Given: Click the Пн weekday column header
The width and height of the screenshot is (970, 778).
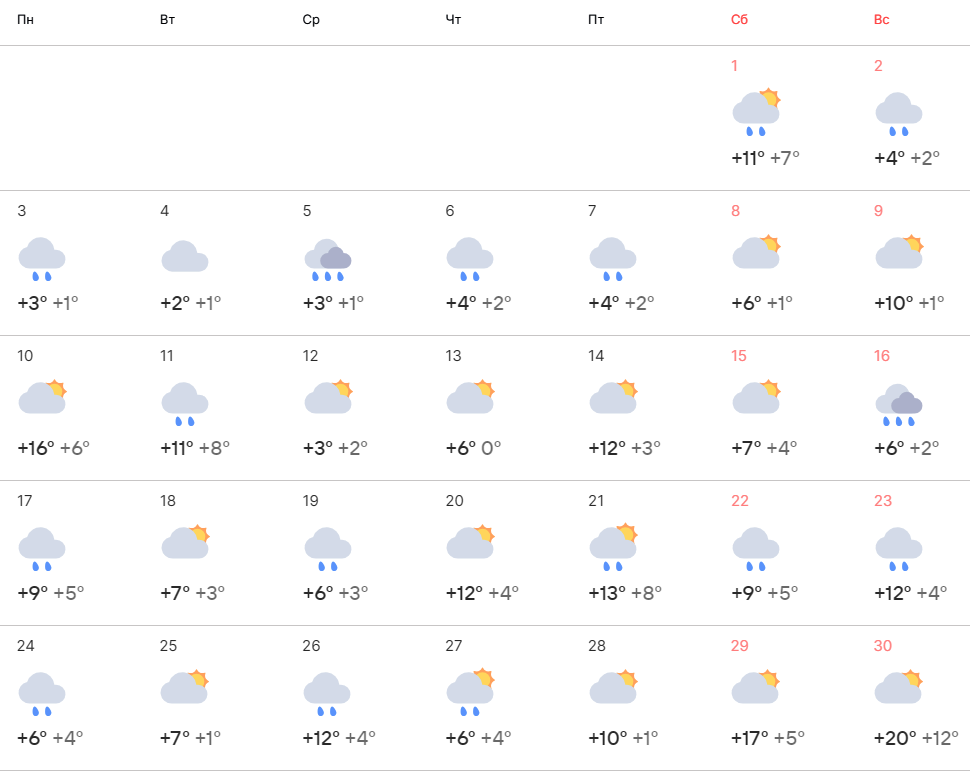Looking at the screenshot, I should (25, 20).
